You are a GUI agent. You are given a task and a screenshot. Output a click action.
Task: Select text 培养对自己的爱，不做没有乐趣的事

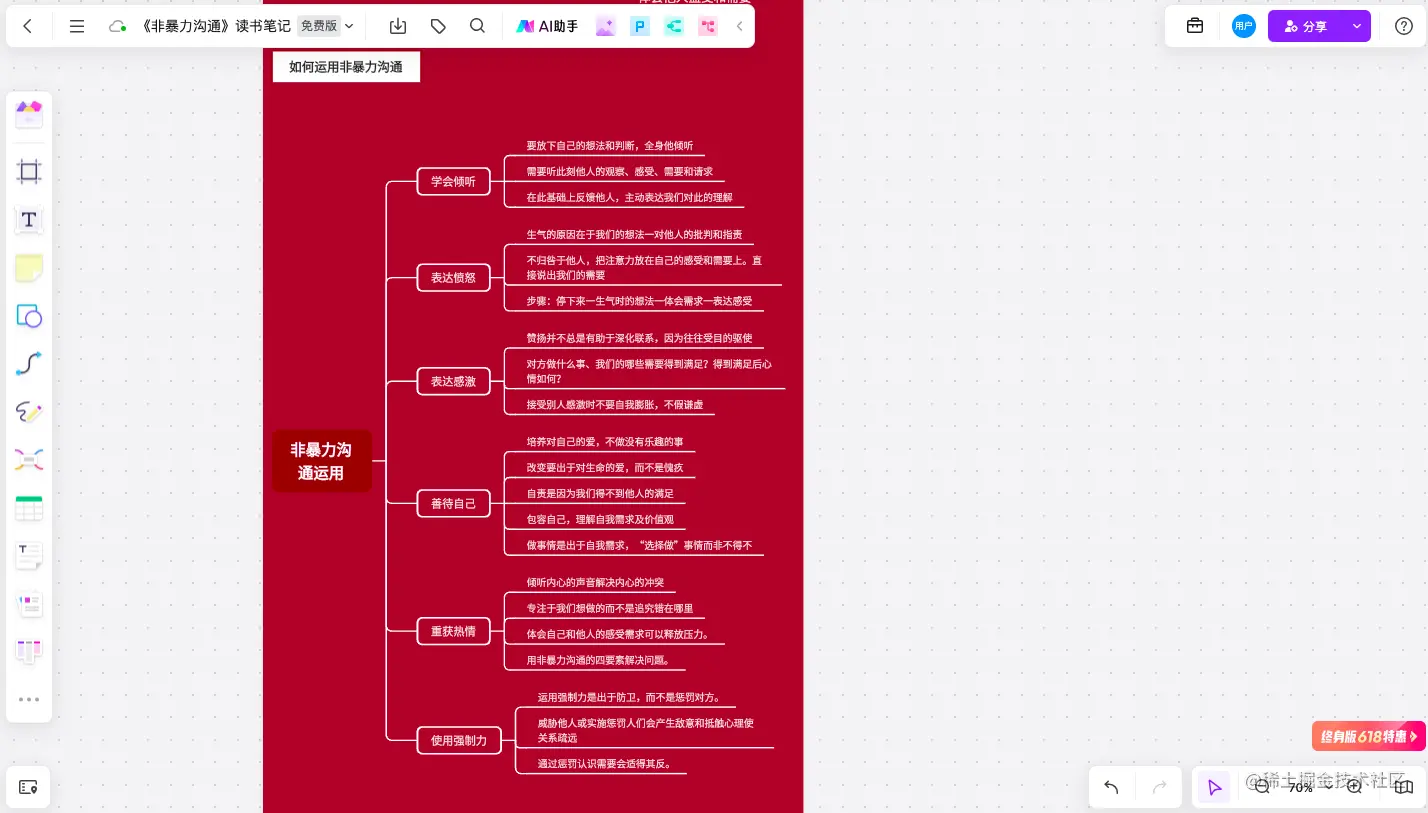tap(605, 441)
